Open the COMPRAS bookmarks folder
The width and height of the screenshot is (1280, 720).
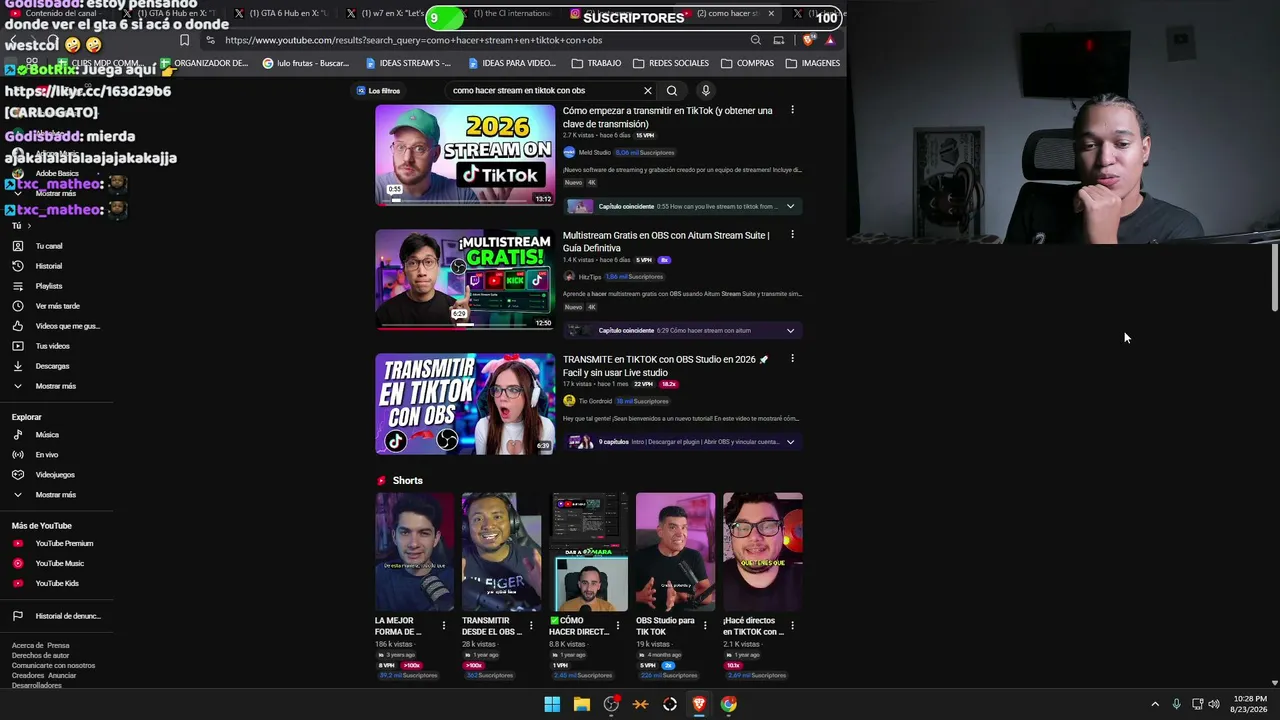747,63
